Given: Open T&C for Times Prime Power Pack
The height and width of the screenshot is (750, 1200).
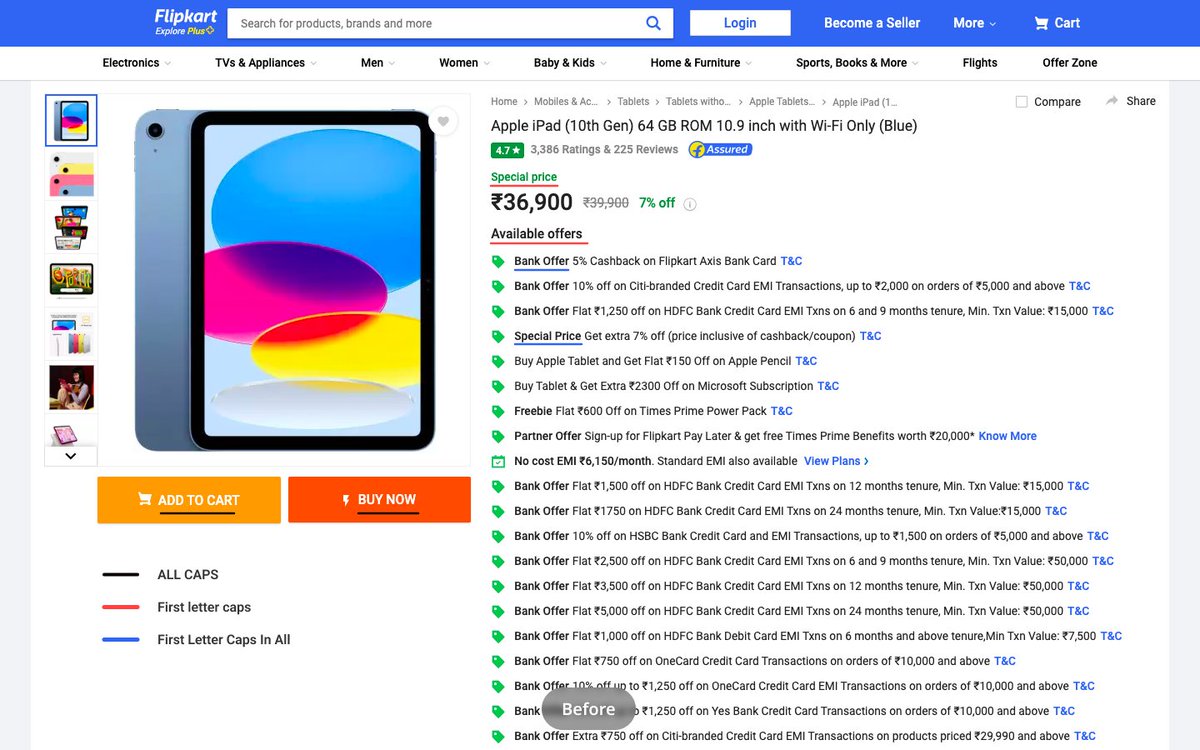Looking at the screenshot, I should click(x=782, y=411).
